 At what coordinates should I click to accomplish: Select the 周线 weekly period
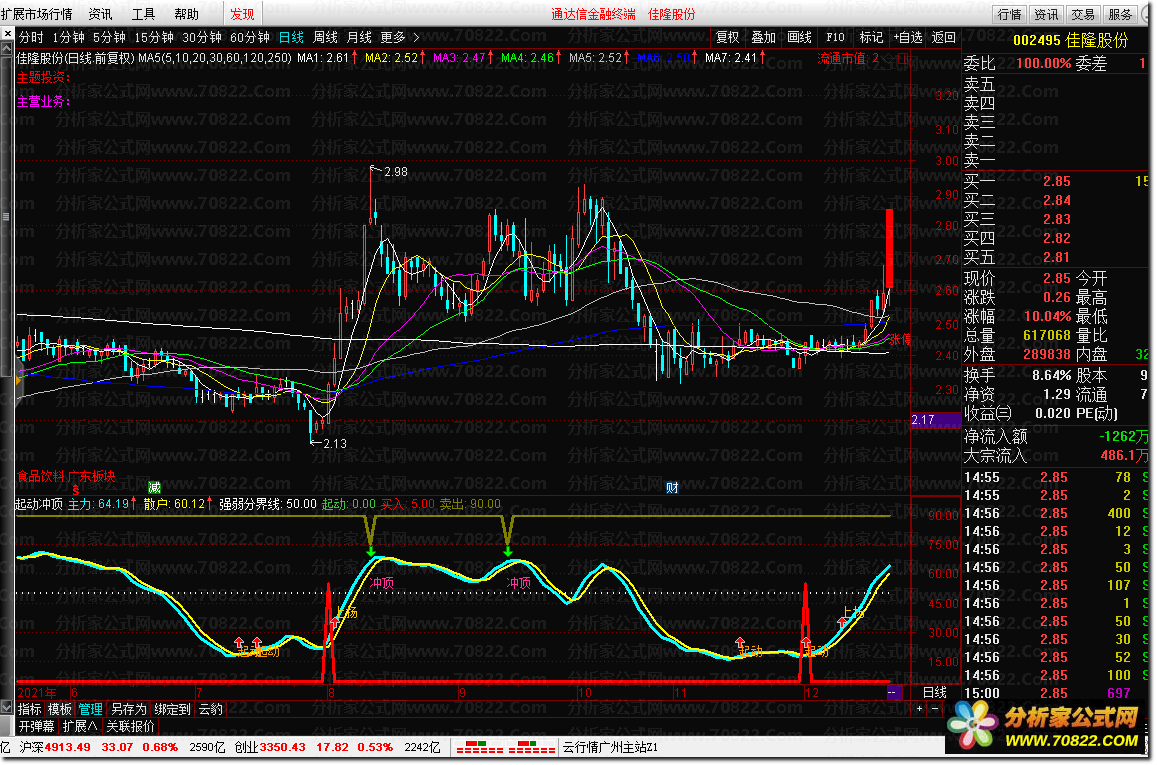[325, 37]
